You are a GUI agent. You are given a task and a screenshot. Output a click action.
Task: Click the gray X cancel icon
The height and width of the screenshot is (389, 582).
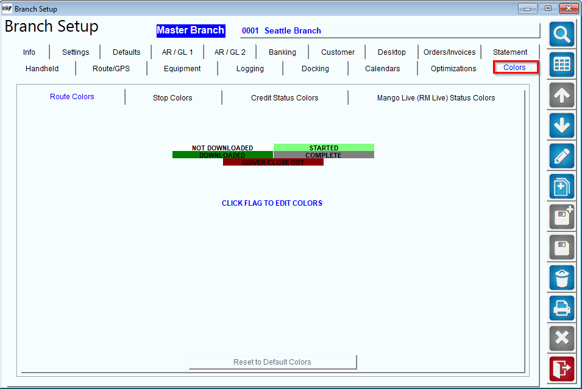pyautogui.click(x=562, y=339)
